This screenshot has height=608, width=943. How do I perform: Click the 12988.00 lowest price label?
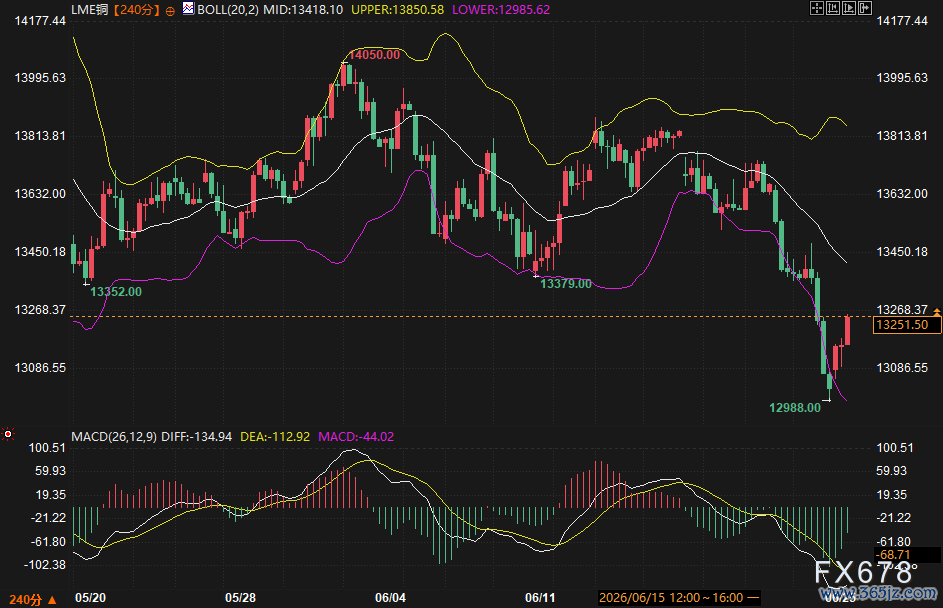pos(795,408)
